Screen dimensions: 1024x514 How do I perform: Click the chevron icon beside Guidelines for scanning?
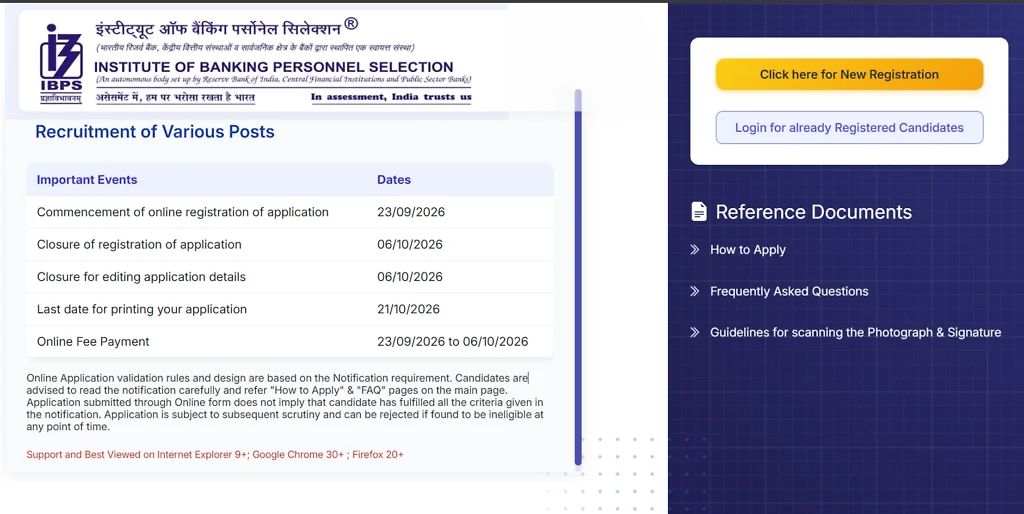[x=695, y=332]
